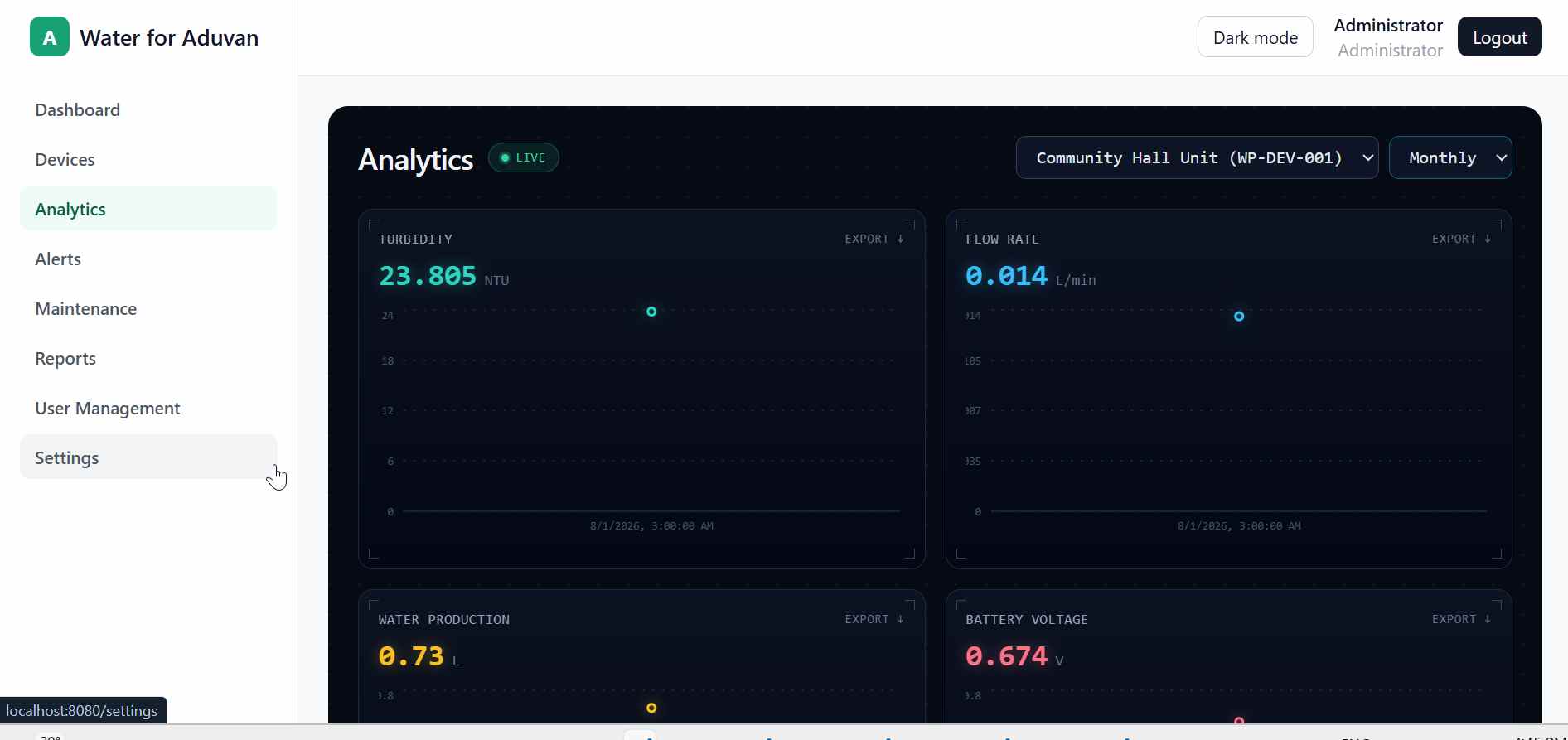Click the Administrator user name
The image size is (1568, 740).
point(1388,26)
